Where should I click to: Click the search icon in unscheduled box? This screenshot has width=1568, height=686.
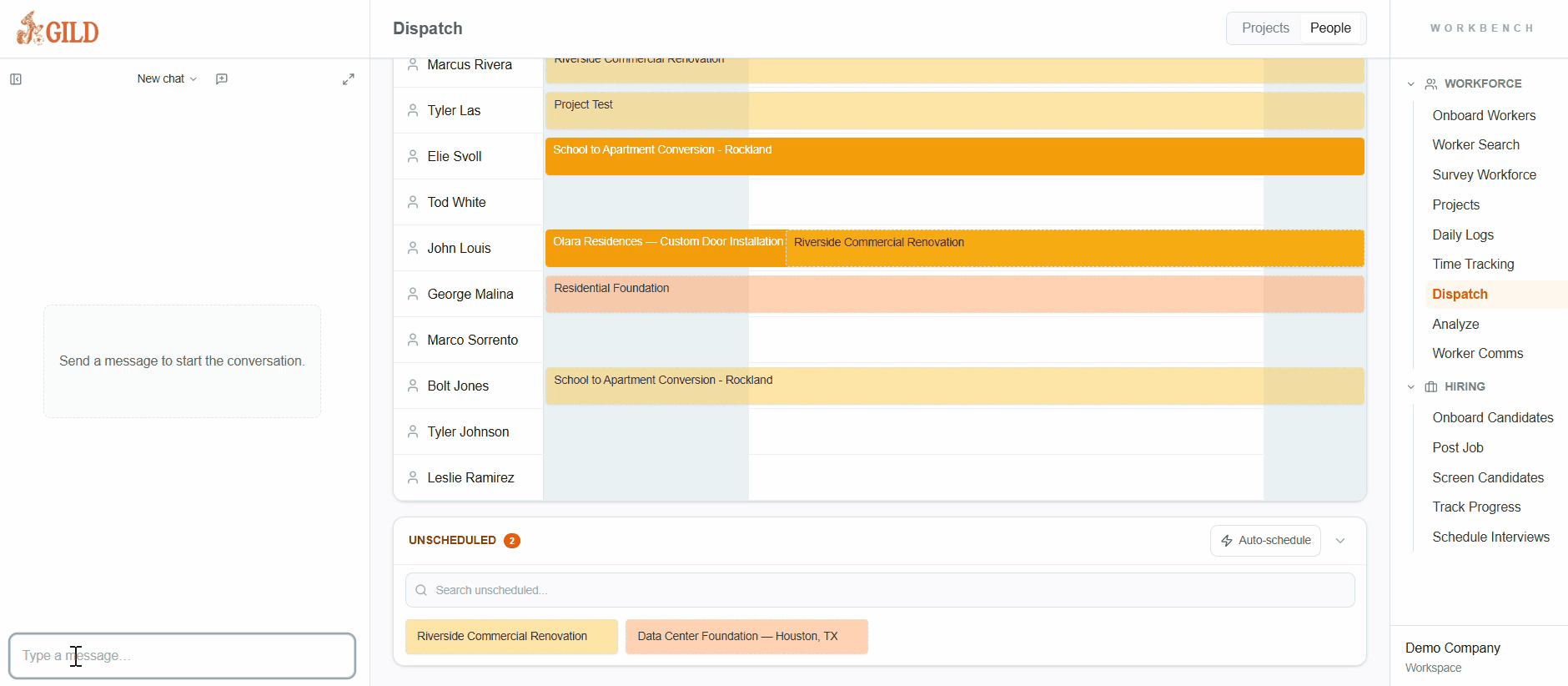pos(421,590)
